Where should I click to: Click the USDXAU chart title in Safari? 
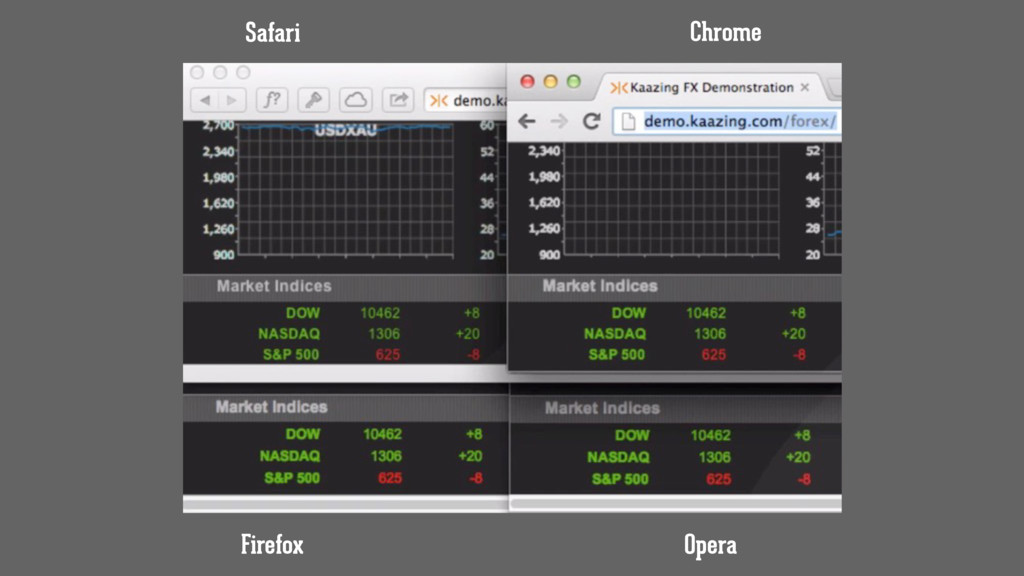345,130
